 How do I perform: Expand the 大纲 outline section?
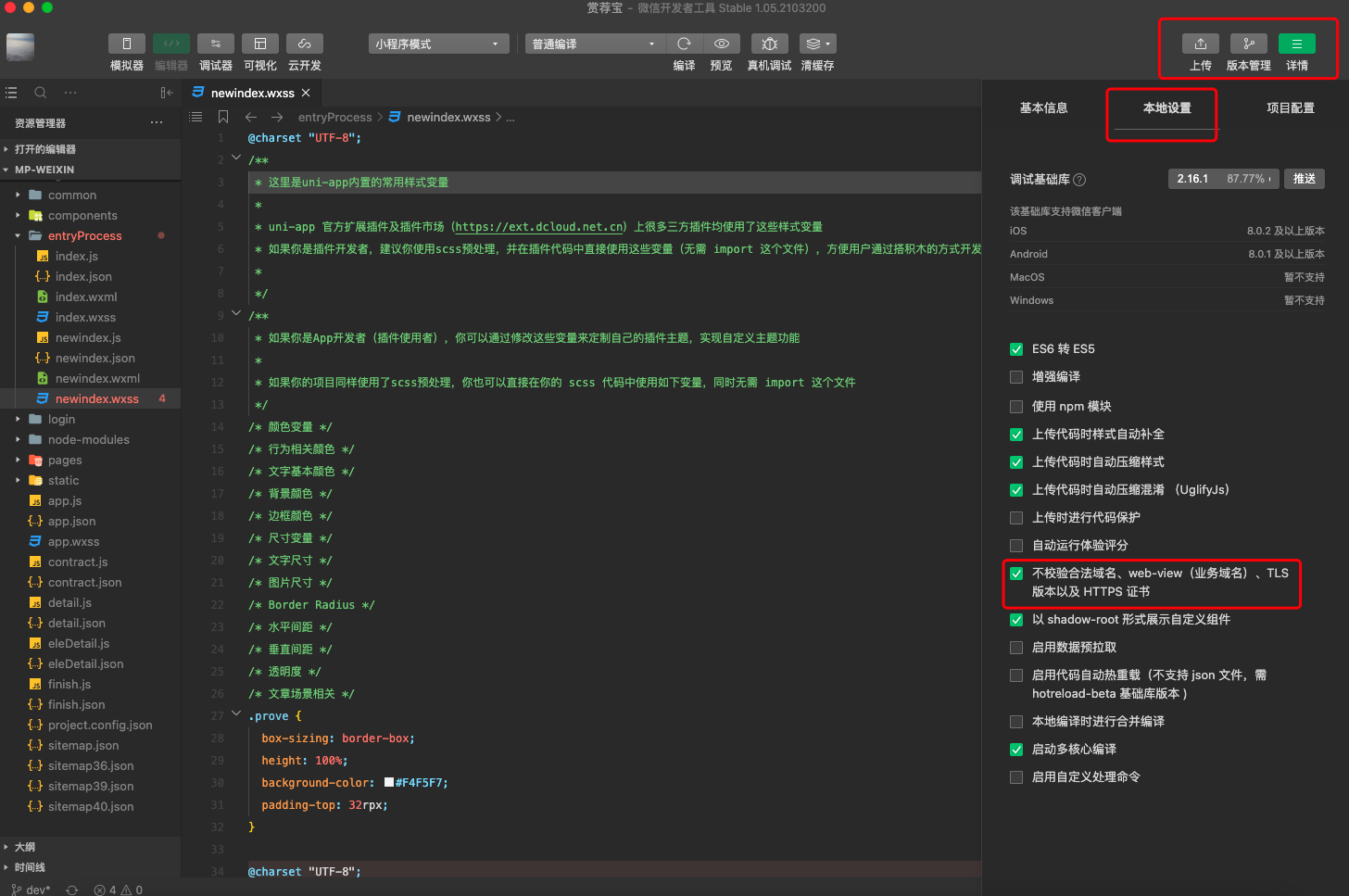click(x=90, y=847)
